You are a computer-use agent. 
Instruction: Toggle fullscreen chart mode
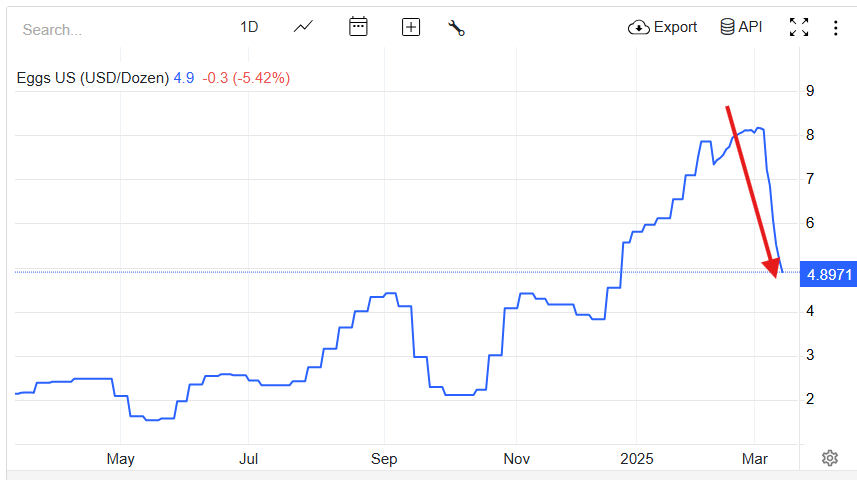(799, 27)
